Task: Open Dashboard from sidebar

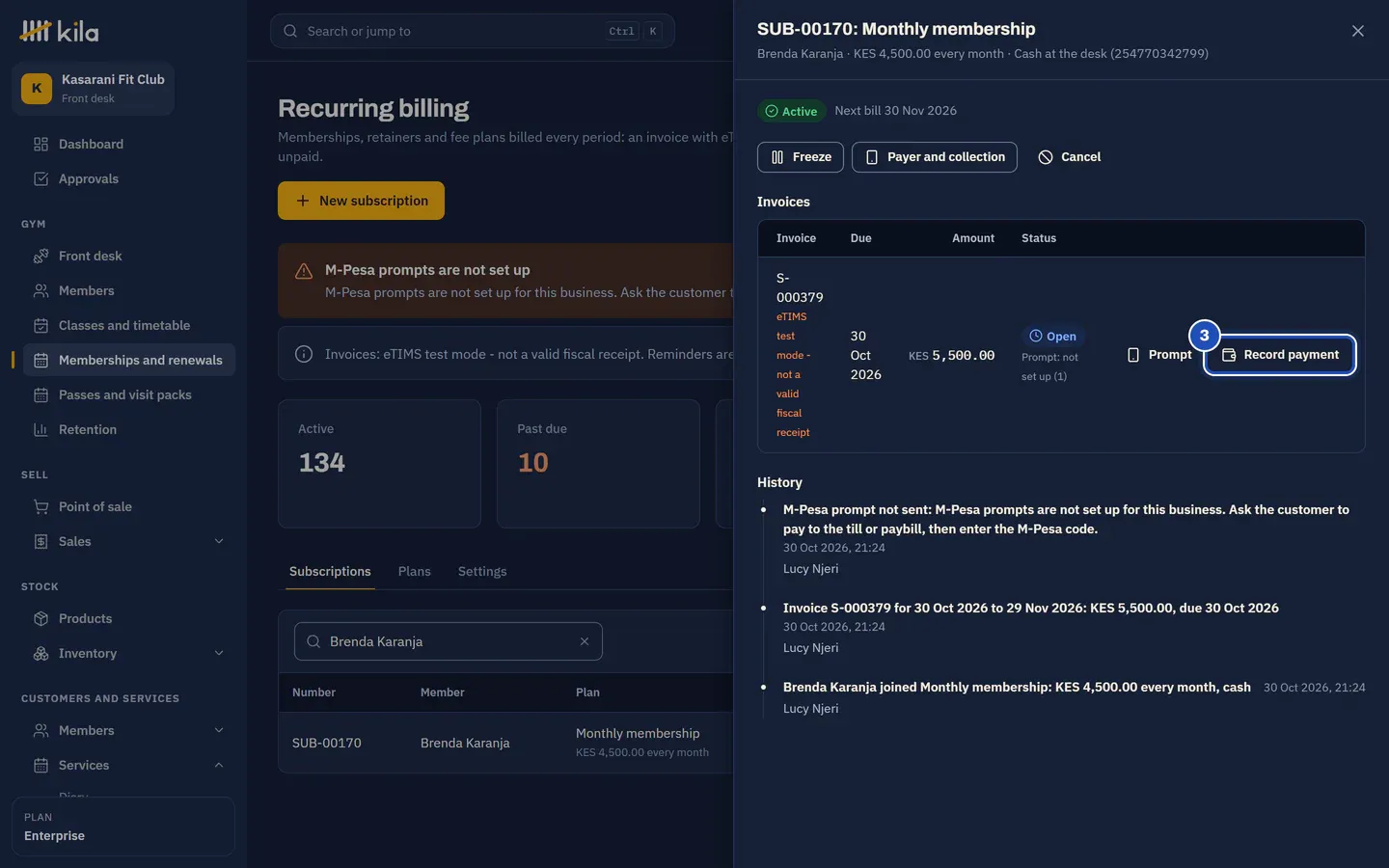Action: click(x=128, y=144)
